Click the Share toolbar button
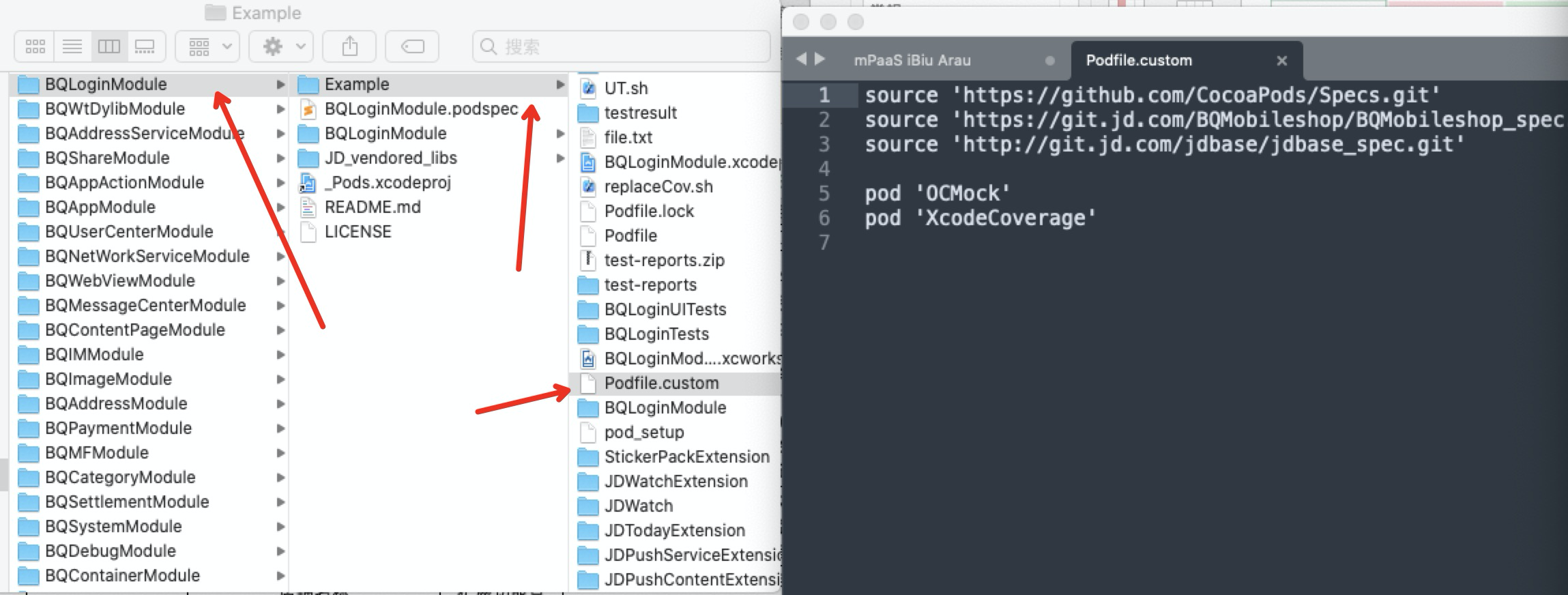The width and height of the screenshot is (1568, 595). click(349, 46)
